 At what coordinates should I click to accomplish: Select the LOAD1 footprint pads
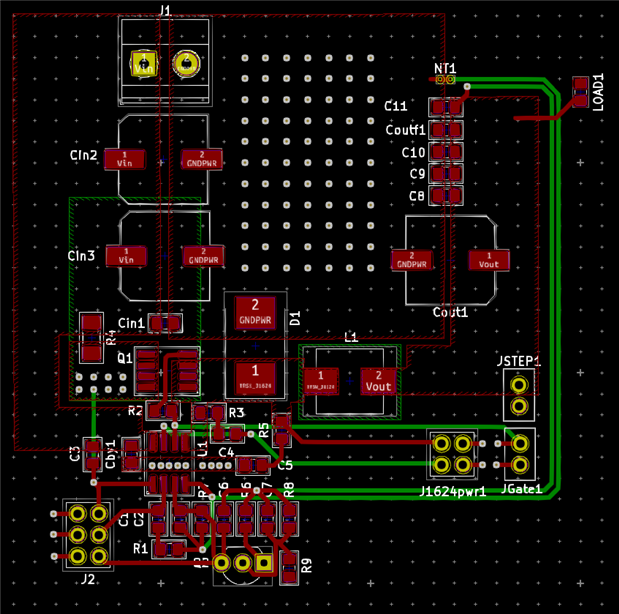click(x=580, y=92)
